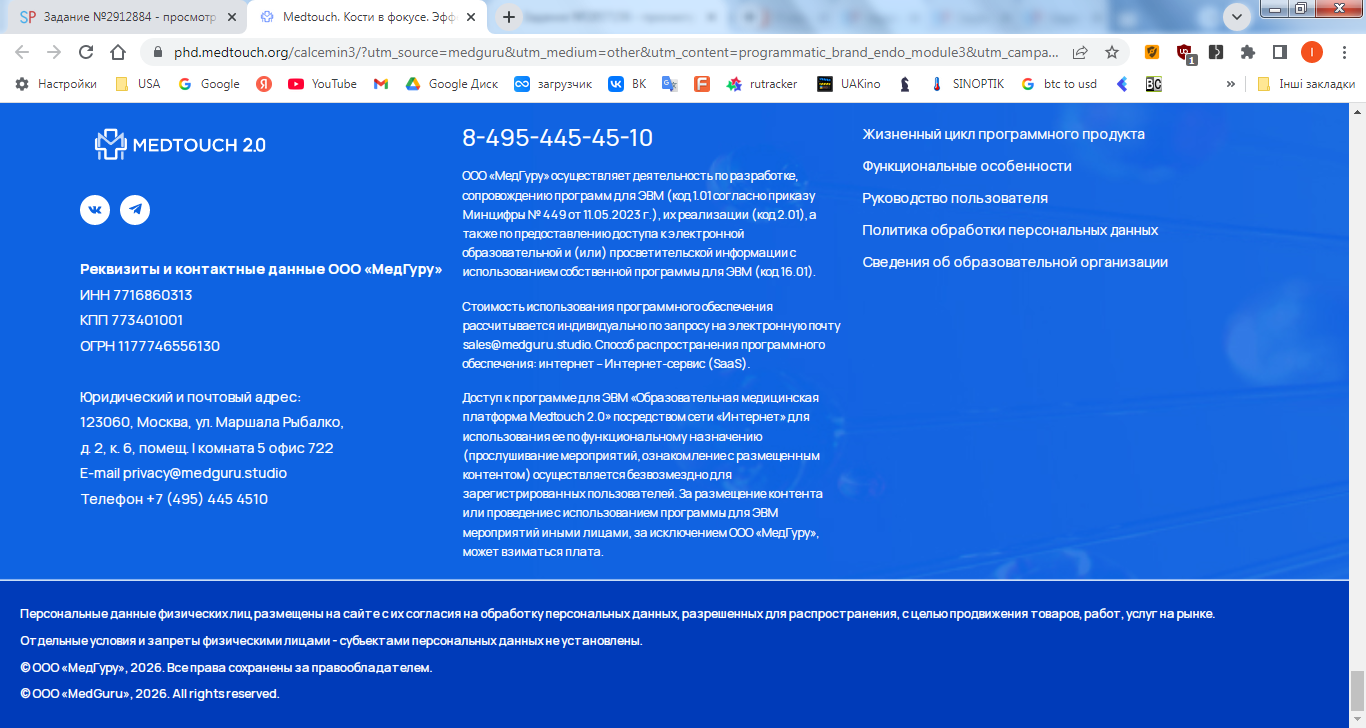Click Телефон +7 (495) 445 4510
The width and height of the screenshot is (1366, 728).
(x=174, y=499)
